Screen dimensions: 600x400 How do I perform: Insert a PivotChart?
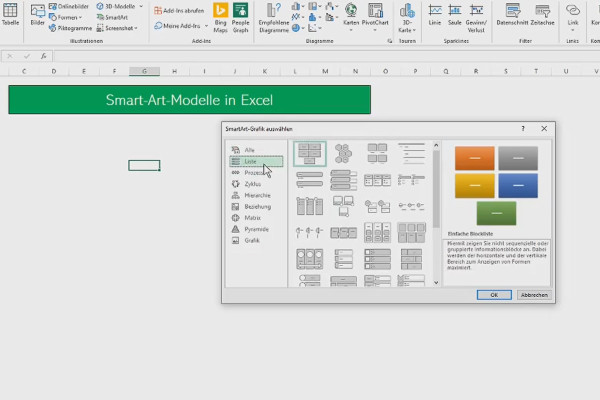(375, 18)
